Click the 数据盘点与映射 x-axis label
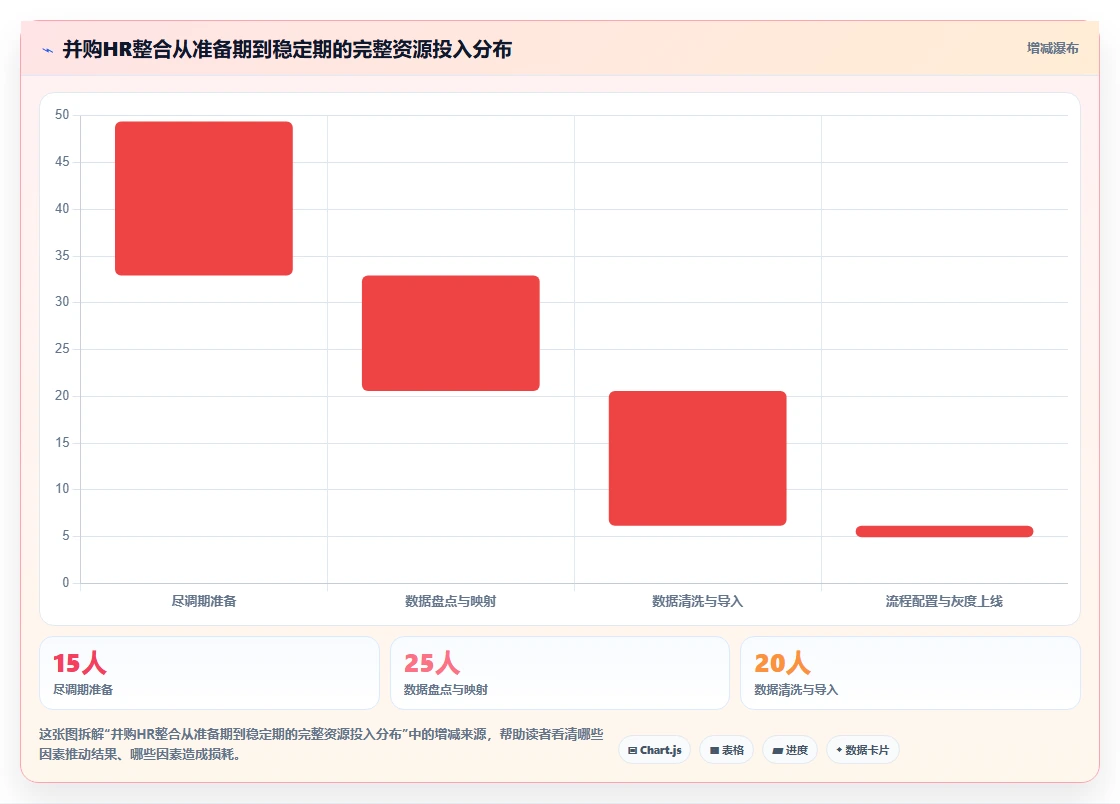 pos(451,601)
